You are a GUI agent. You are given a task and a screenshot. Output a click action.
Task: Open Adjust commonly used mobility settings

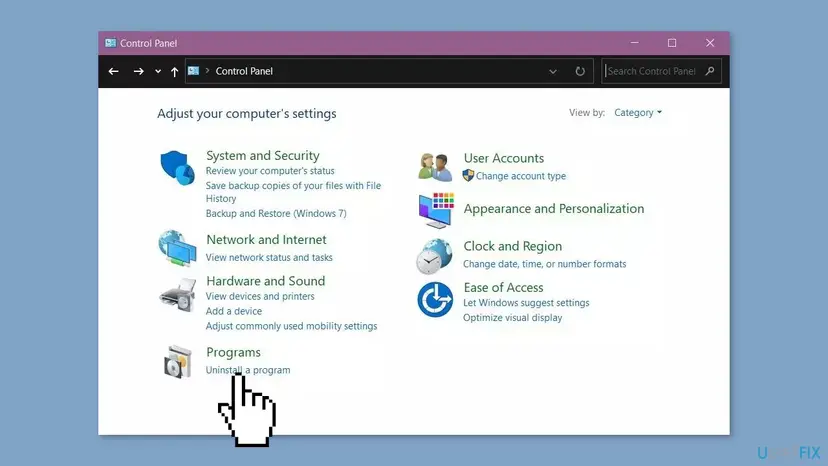pyautogui.click(x=291, y=326)
